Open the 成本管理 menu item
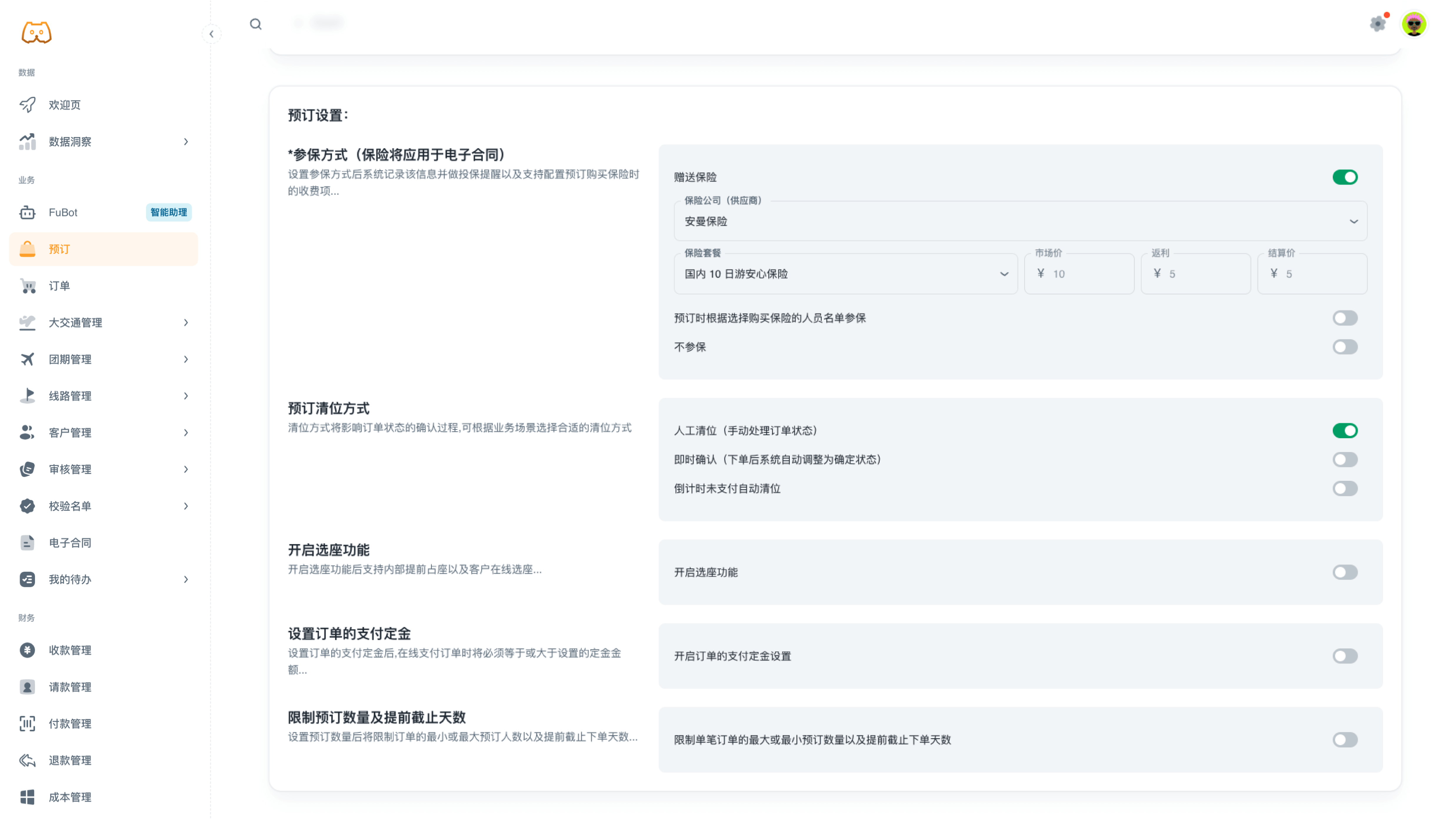 coord(104,798)
